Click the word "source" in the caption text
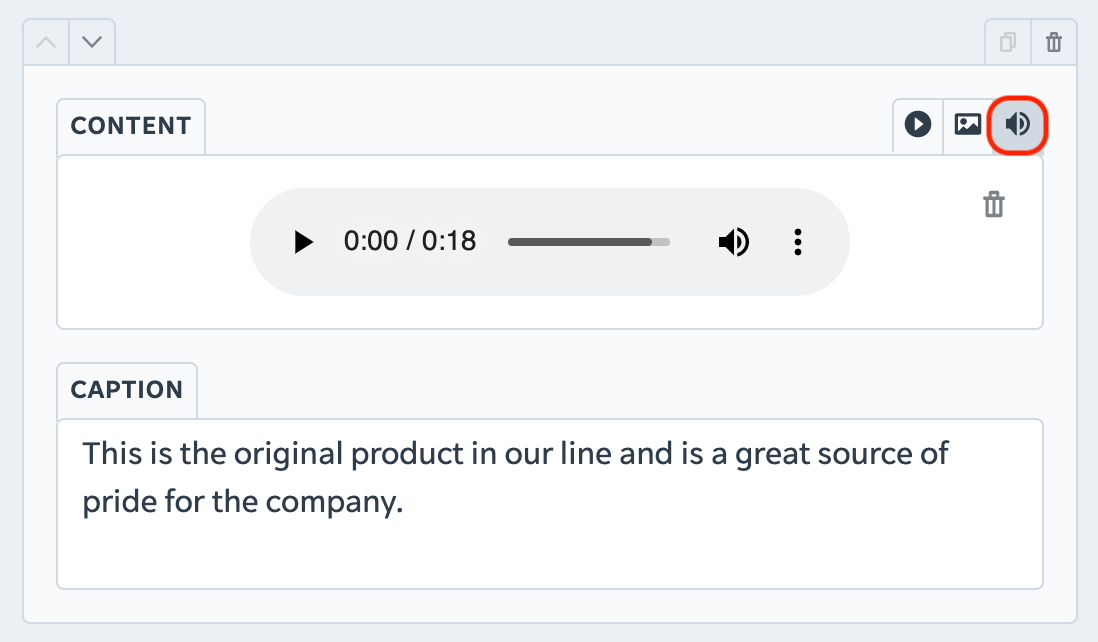The image size is (1098, 642). [x=865, y=455]
